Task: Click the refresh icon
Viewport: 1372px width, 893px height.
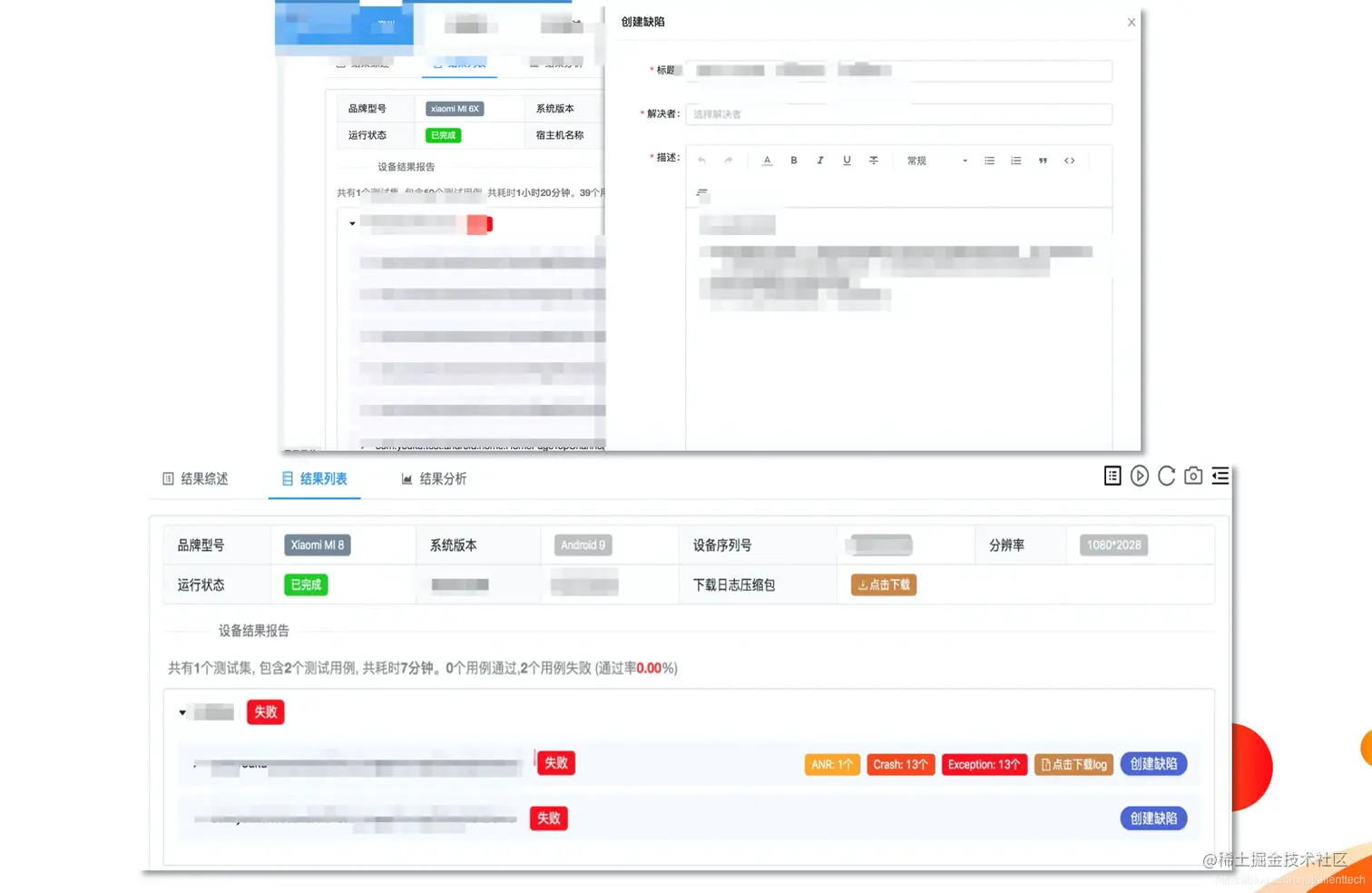Action: pyautogui.click(x=1167, y=476)
